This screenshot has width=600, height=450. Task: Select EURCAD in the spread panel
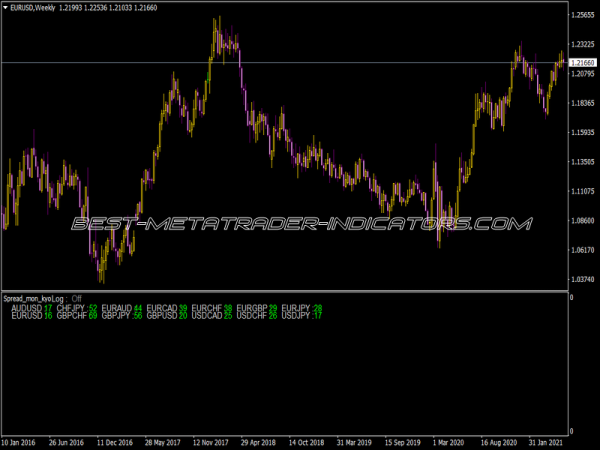[162, 308]
